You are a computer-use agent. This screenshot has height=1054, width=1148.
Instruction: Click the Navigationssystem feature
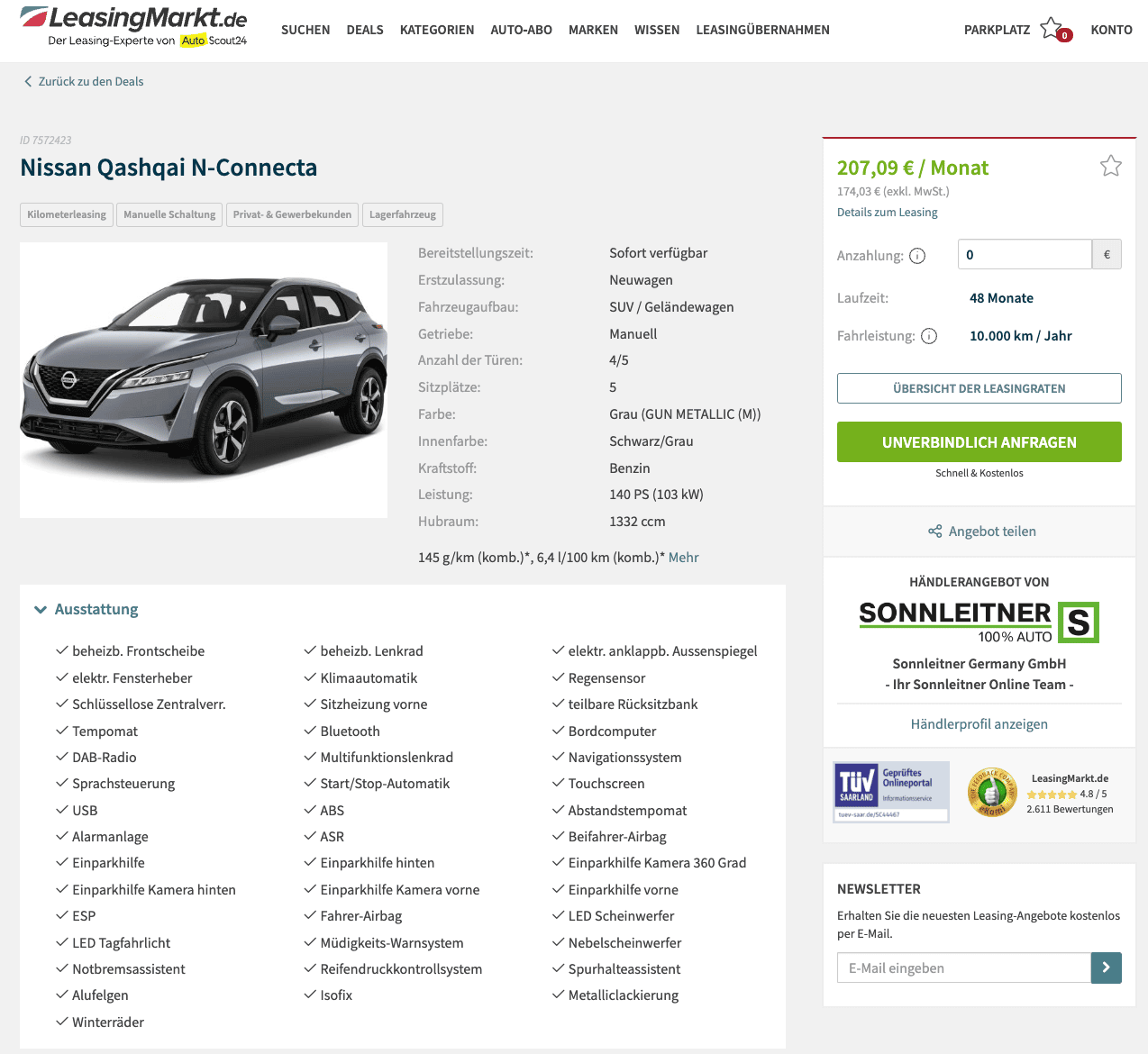point(625,758)
